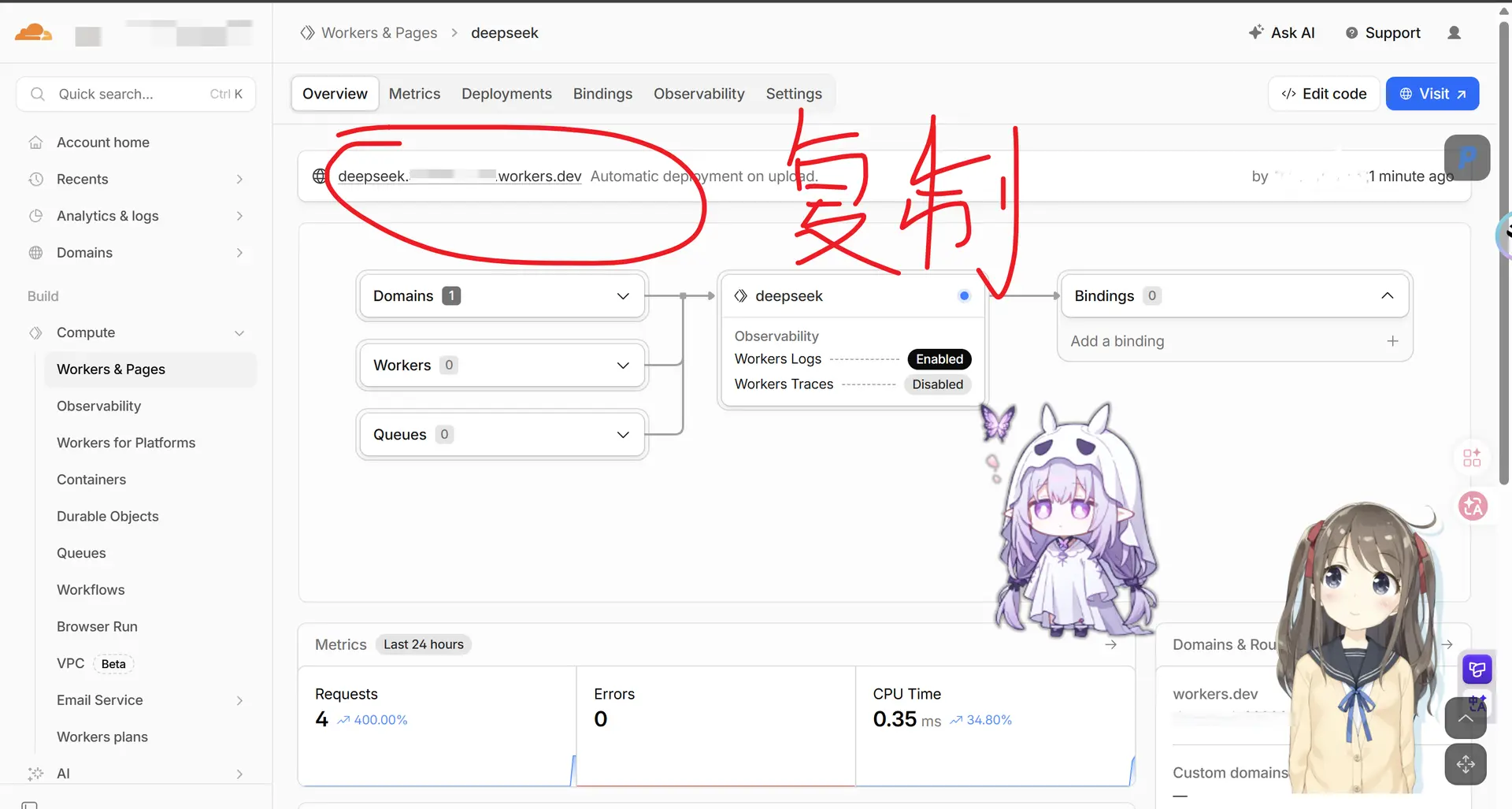Screen dimensions: 1512x809
Task: Expand the Domains sidebar section
Action: [239, 253]
